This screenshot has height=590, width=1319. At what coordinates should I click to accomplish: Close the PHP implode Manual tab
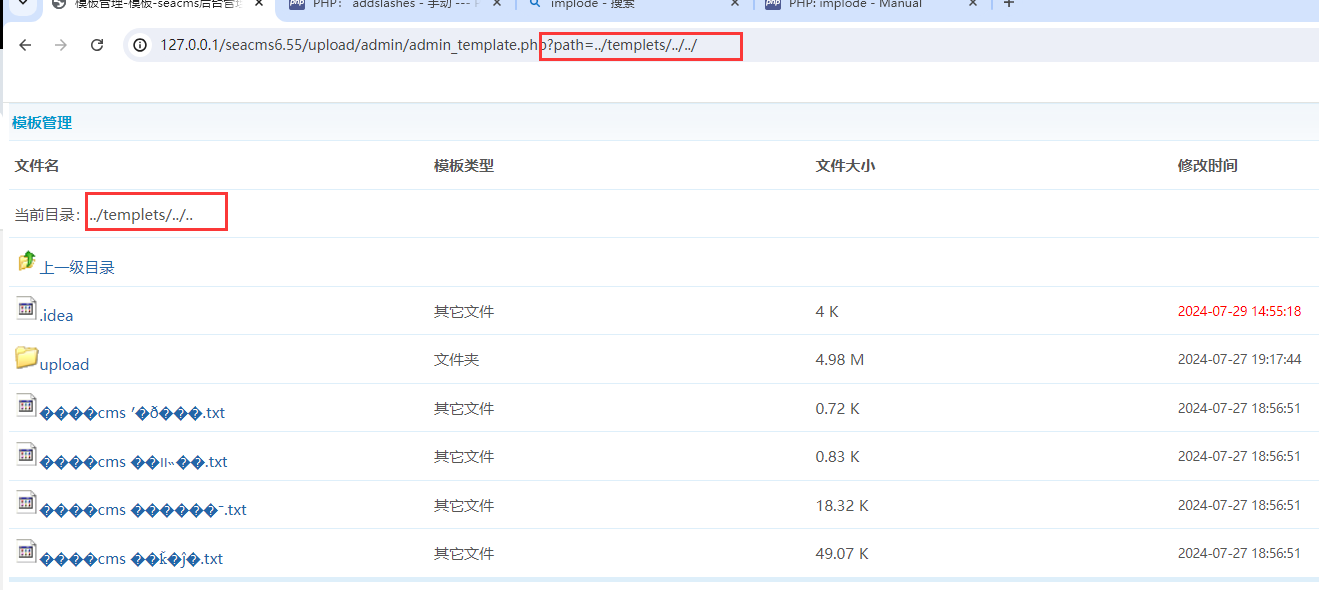973,5
